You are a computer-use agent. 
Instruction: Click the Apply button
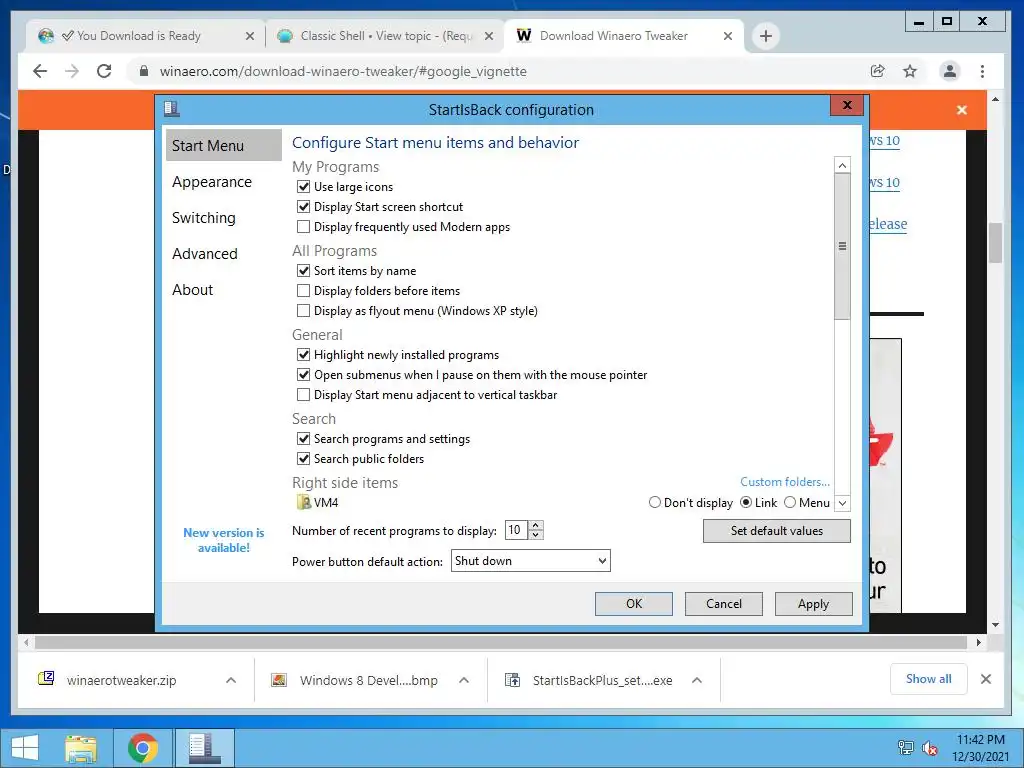813,603
